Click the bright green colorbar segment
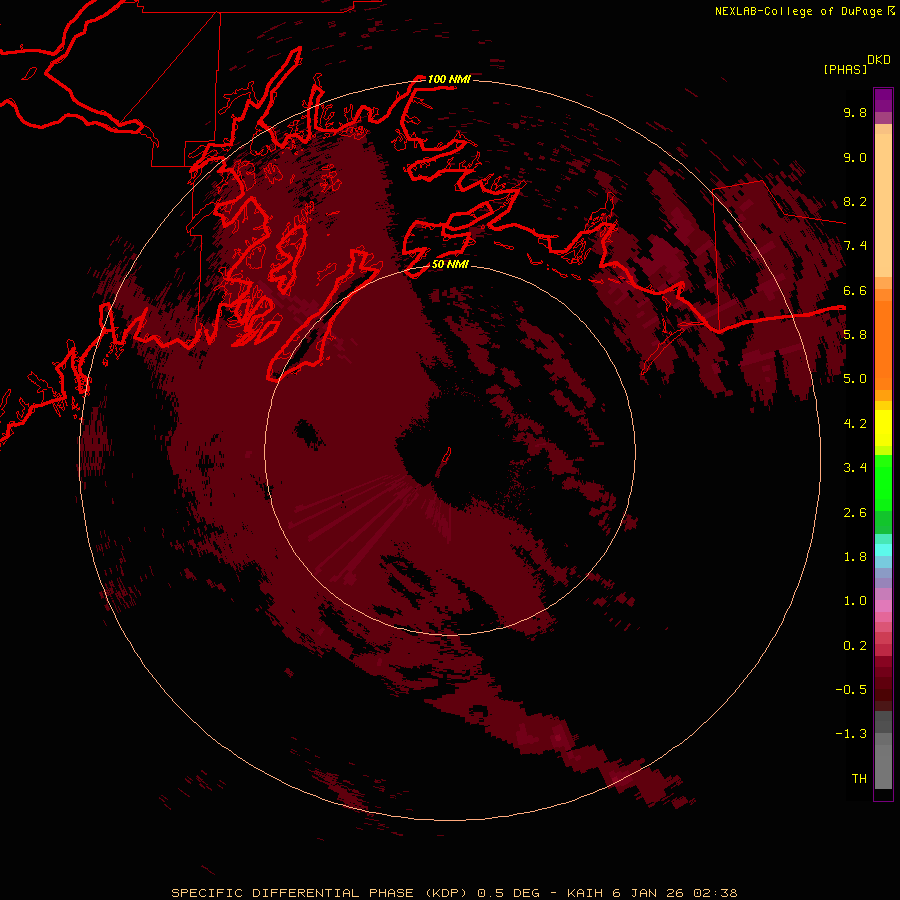Image resolution: width=900 pixels, height=900 pixels. coord(883,482)
